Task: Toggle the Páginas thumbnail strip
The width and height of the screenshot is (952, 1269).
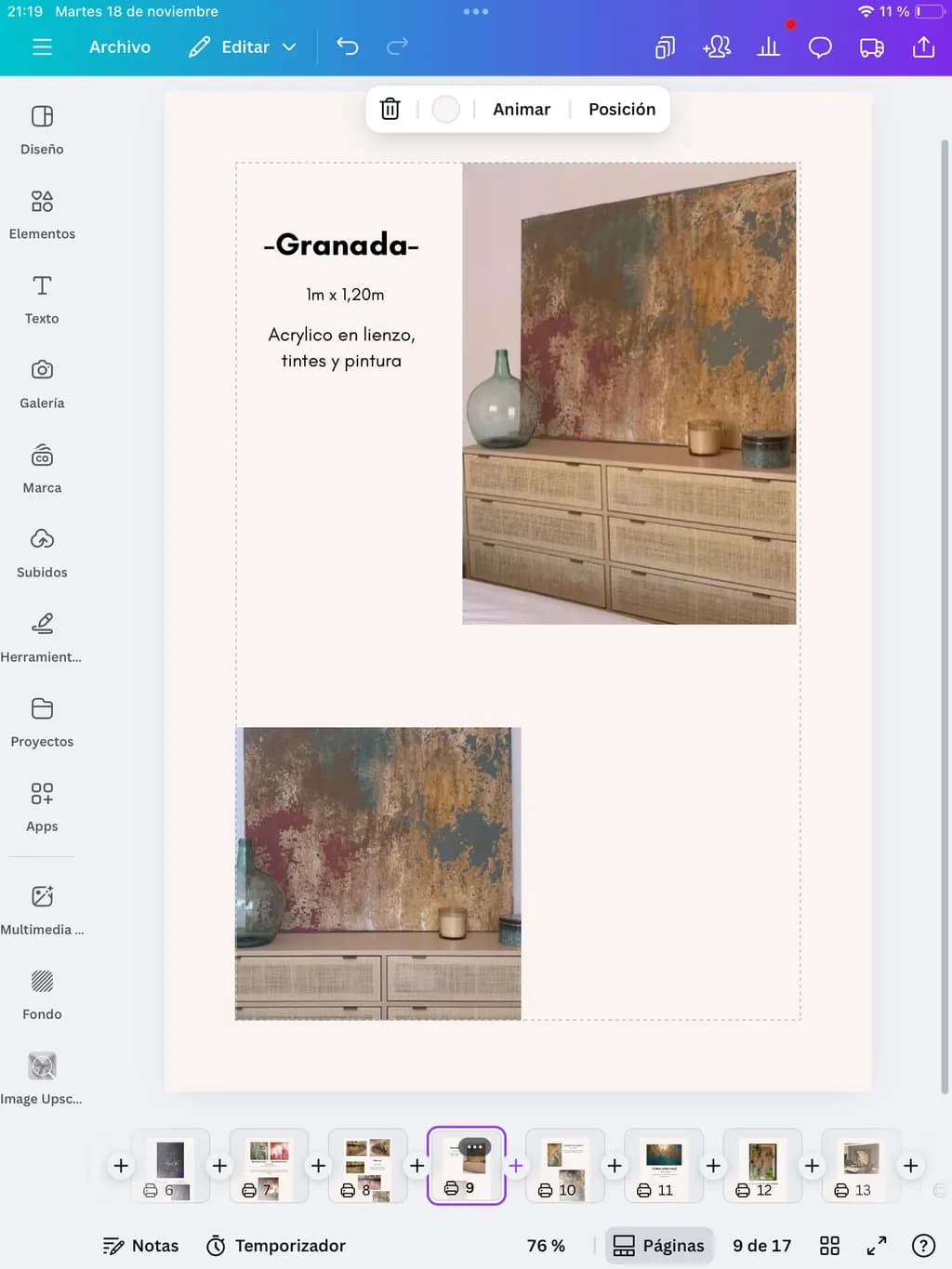Action: 659,1246
